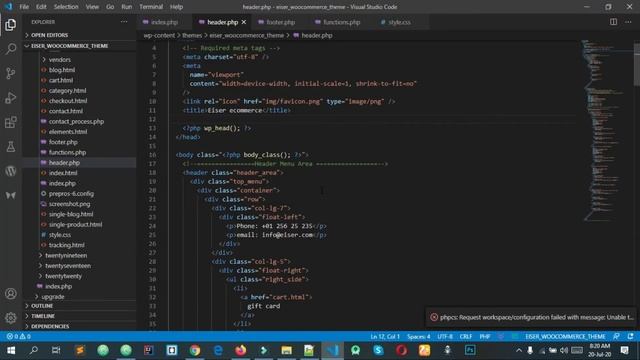Viewport: 640px width, 360px height.
Task: Switch to the style.css tab
Action: tap(399, 22)
